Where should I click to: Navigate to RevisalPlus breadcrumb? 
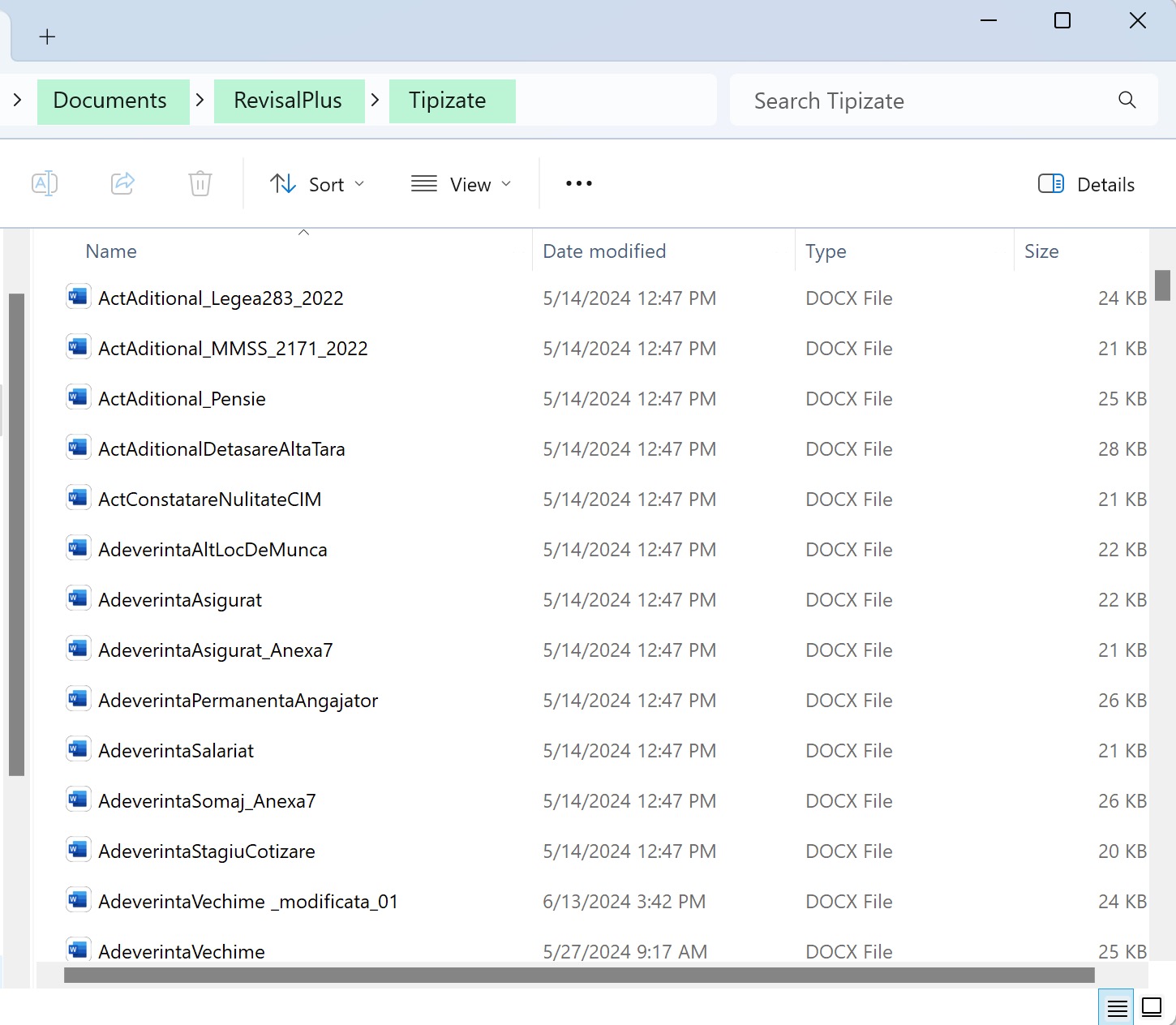(288, 101)
